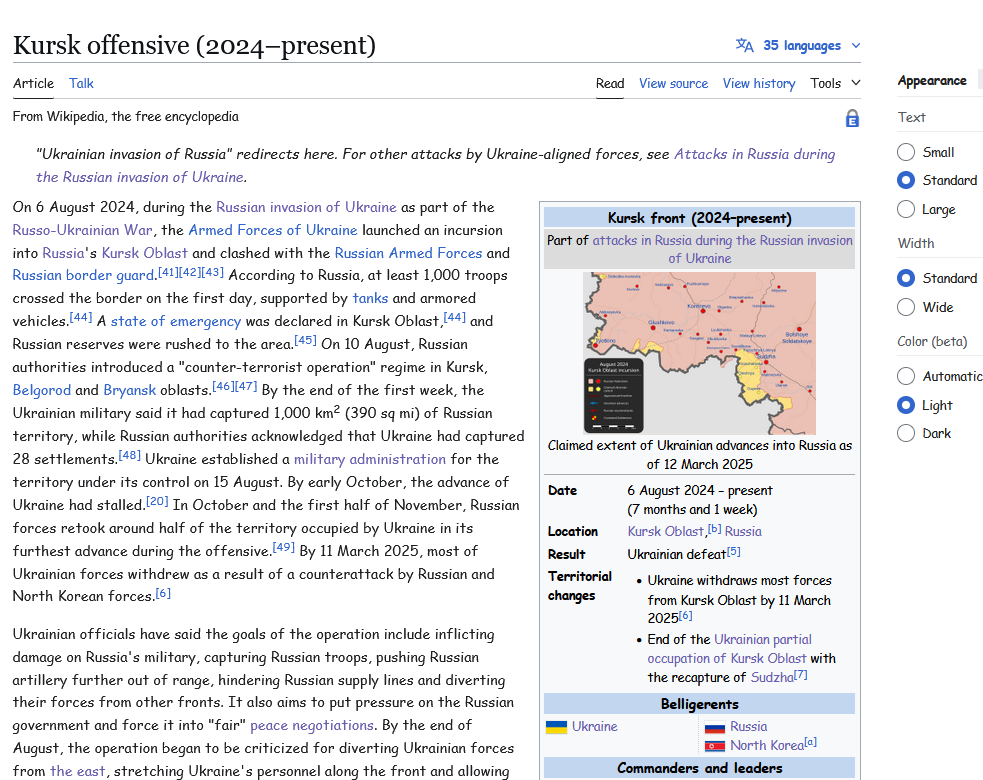Open the Russian Armed Forces link
The image size is (983, 780).
[x=408, y=253]
